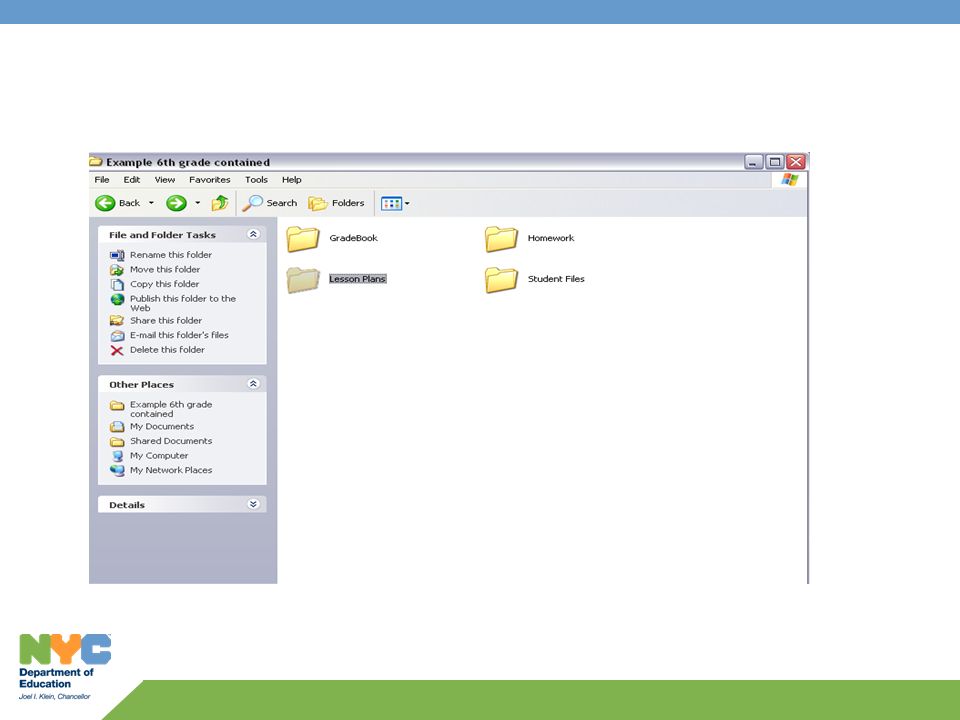Click the Copy this folder icon
Screen dimensions: 960x720
117,285
